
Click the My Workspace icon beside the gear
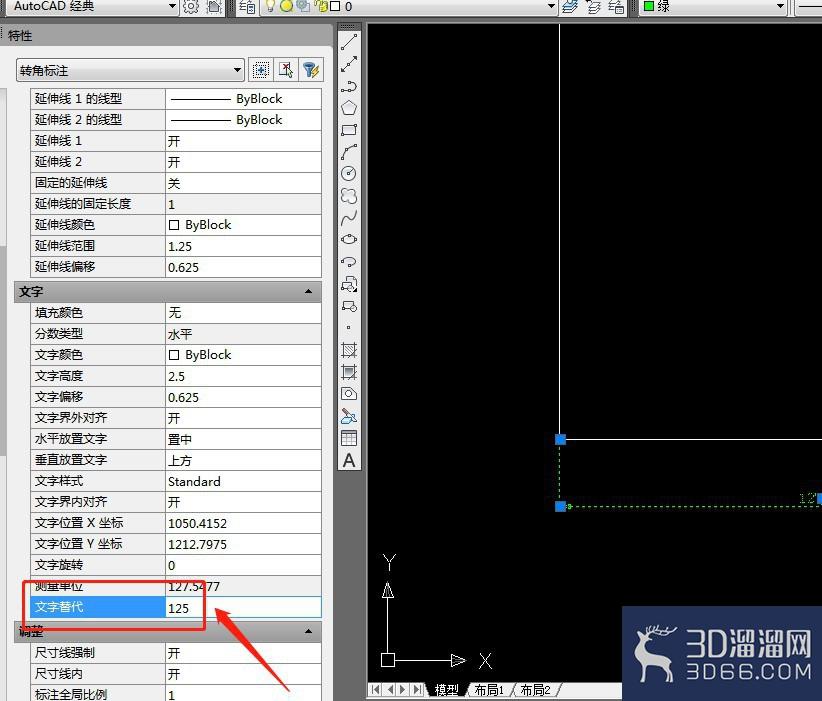tap(213, 6)
